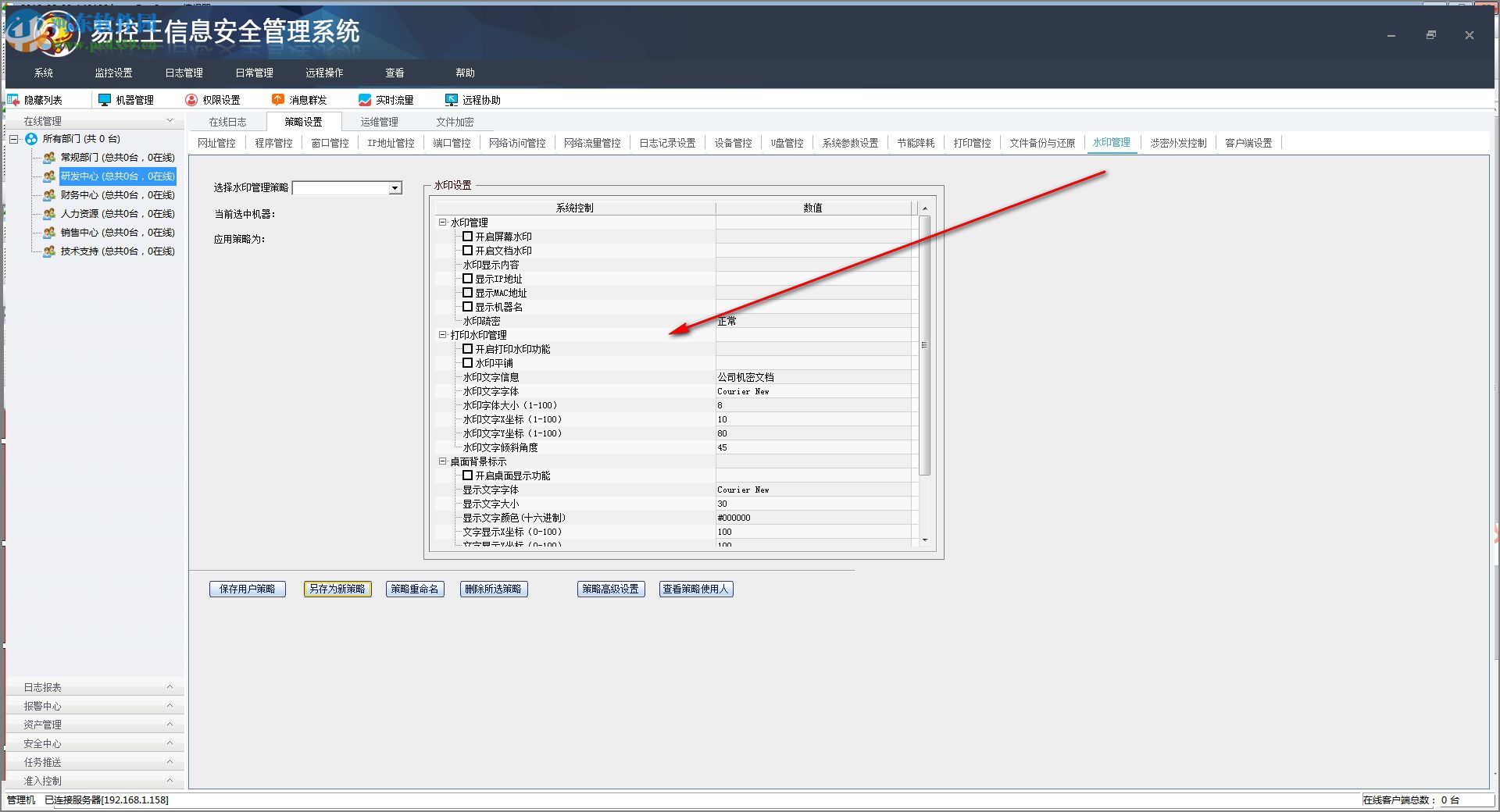The height and width of the screenshot is (812, 1500).
Task: Open the 涉密外发控制 tab
Action: [1178, 143]
